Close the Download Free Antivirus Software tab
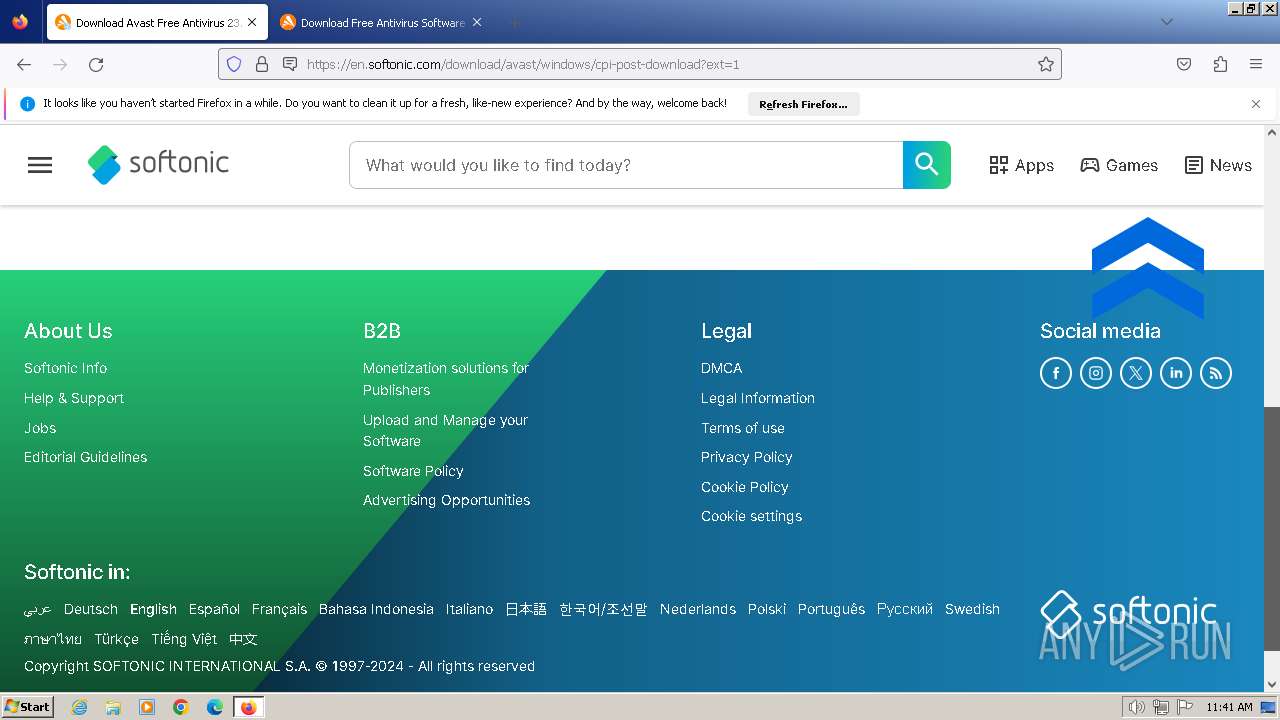This screenshot has height=720, width=1280. tap(477, 22)
